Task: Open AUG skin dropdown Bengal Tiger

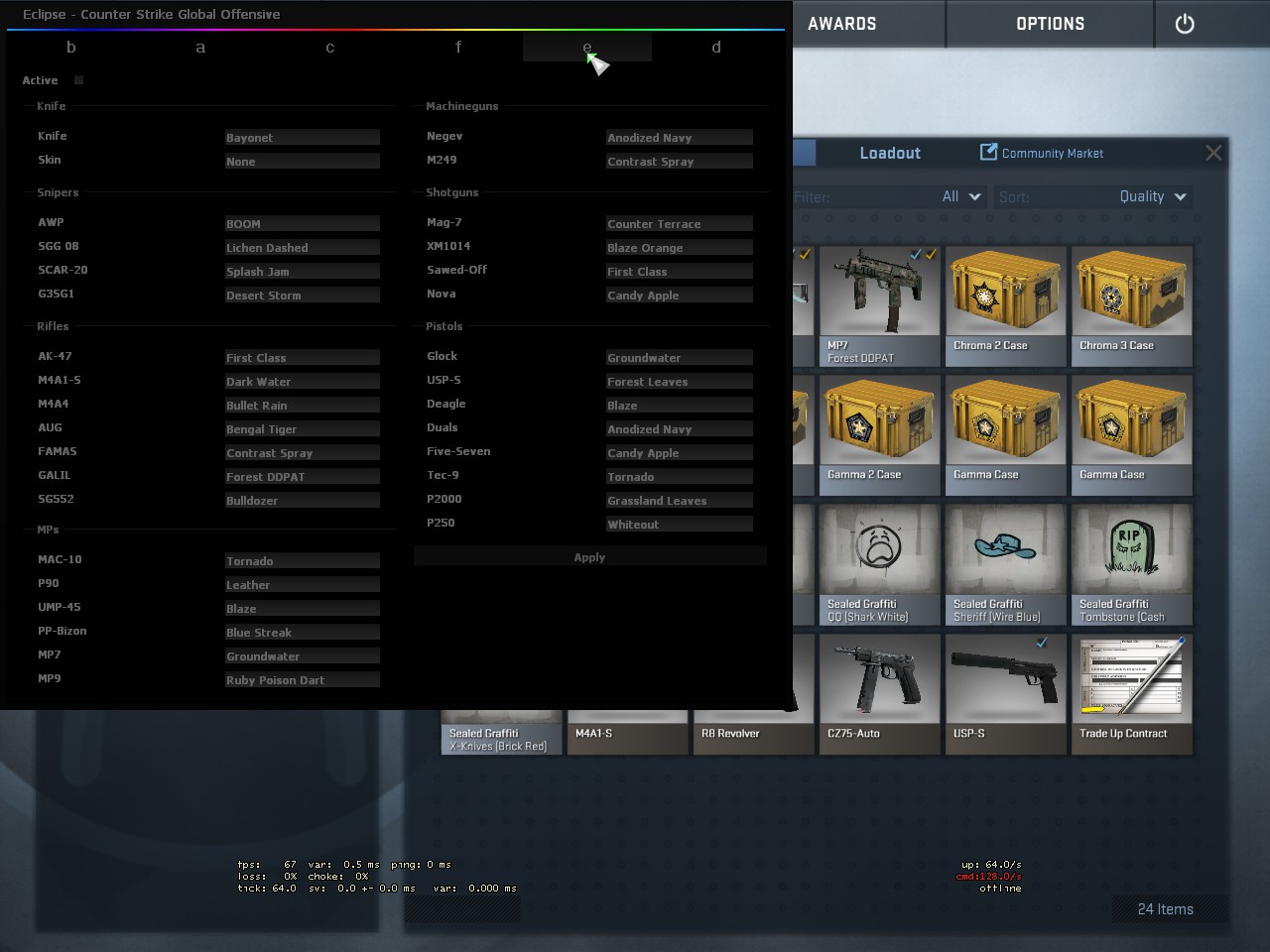Action: pyautogui.click(x=303, y=428)
